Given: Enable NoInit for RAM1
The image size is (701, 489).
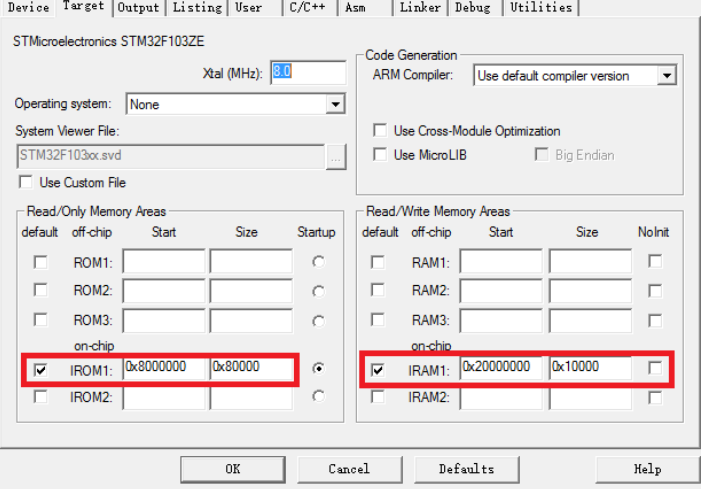Looking at the screenshot, I should pyautogui.click(x=655, y=261).
